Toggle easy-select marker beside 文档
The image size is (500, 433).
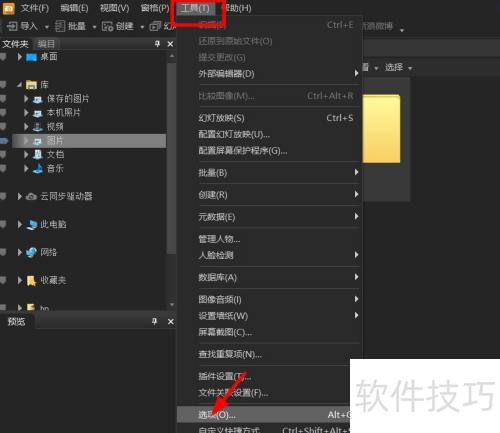[x=3, y=154]
